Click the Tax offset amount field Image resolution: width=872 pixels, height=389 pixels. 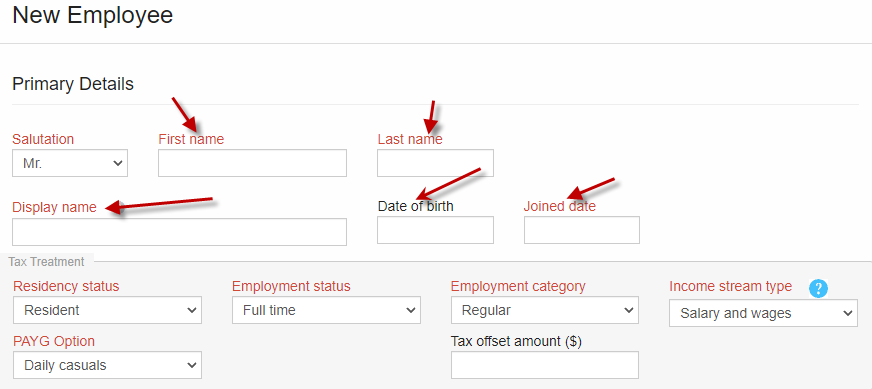[x=545, y=365]
